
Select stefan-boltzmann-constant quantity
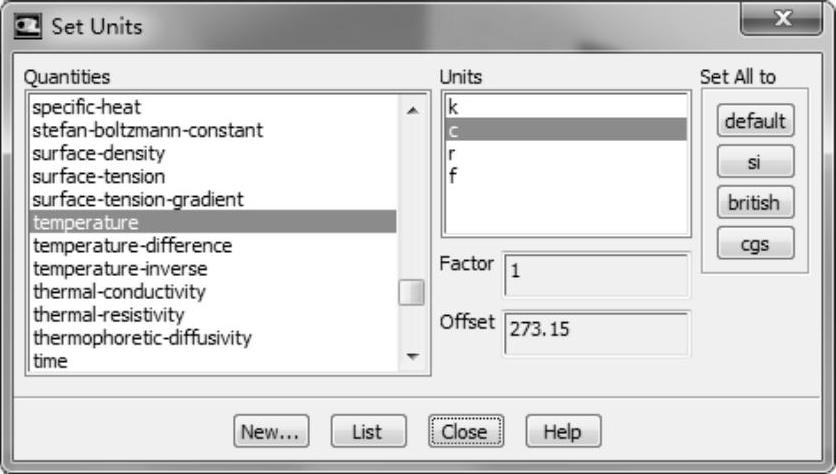148,130
